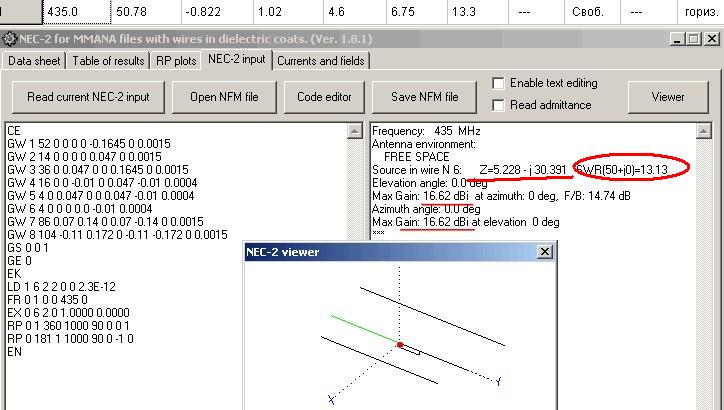Image resolution: width=724 pixels, height=410 pixels.
Task: Select the 6.75 table cell
Action: pyautogui.click(x=416, y=12)
